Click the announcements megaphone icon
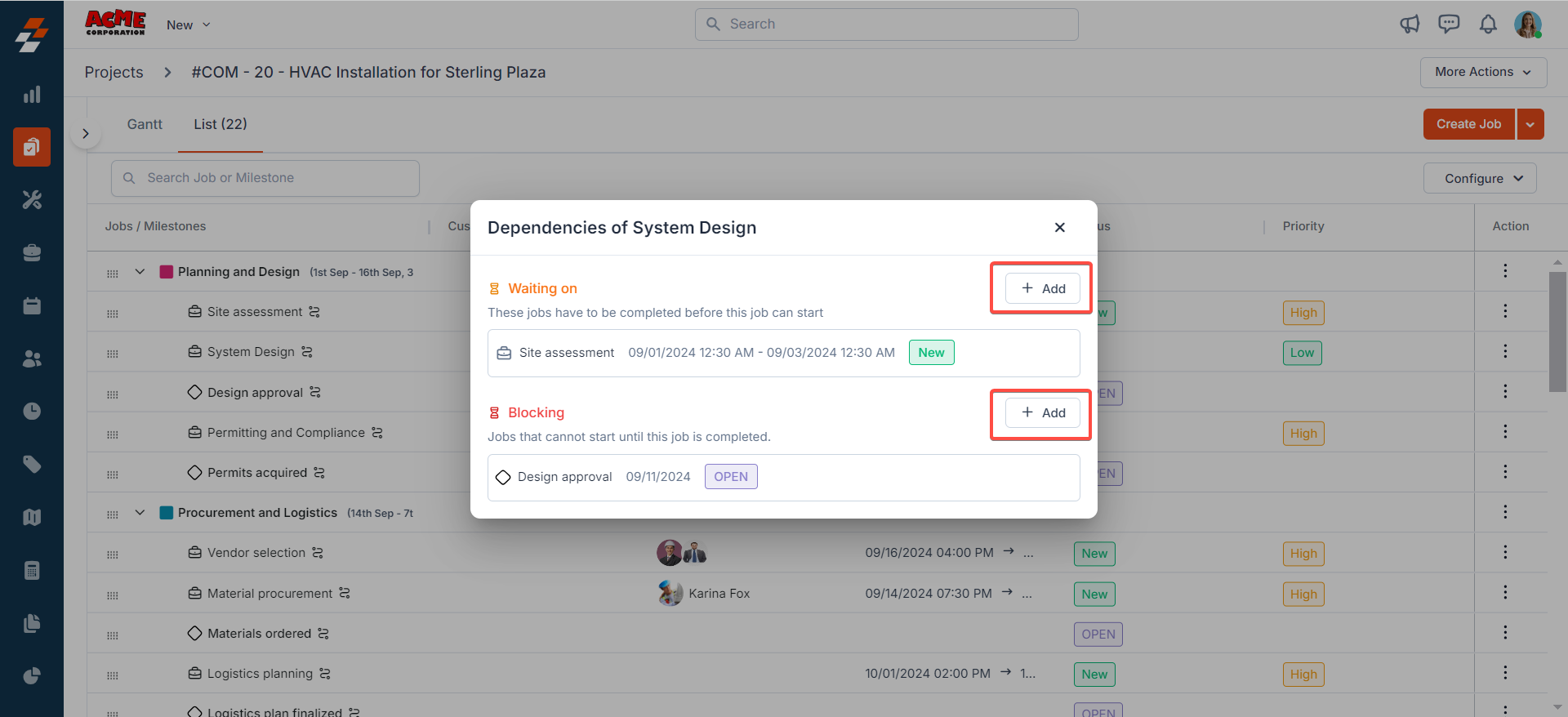The image size is (1568, 717). (1410, 24)
